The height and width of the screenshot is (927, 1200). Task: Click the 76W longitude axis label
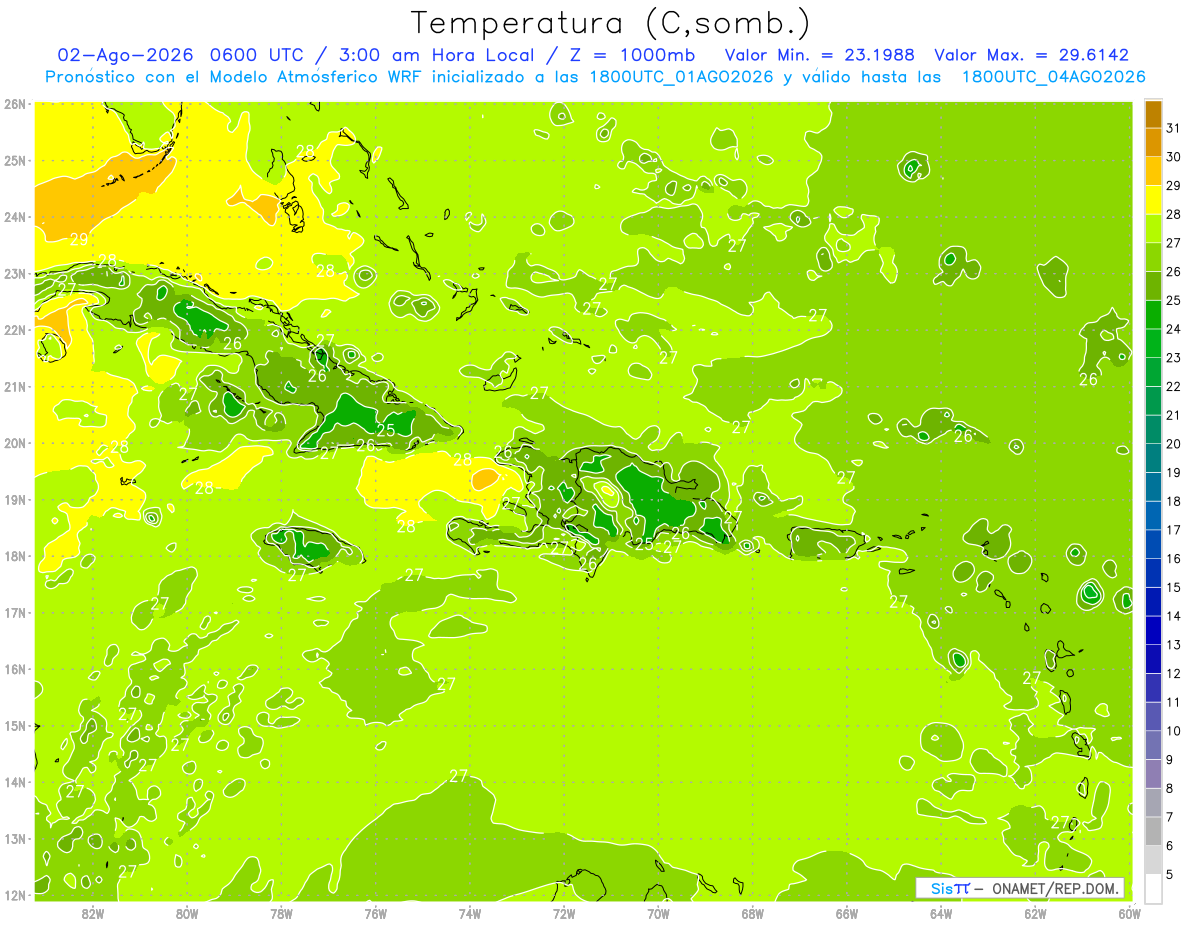point(375,913)
